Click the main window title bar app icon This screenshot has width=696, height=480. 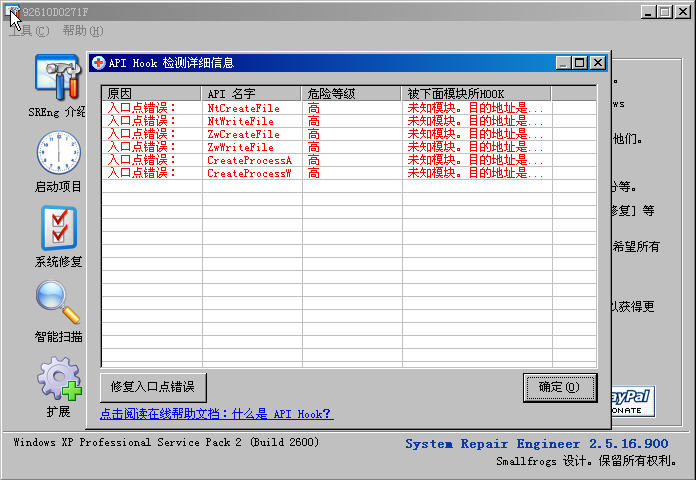[12, 12]
